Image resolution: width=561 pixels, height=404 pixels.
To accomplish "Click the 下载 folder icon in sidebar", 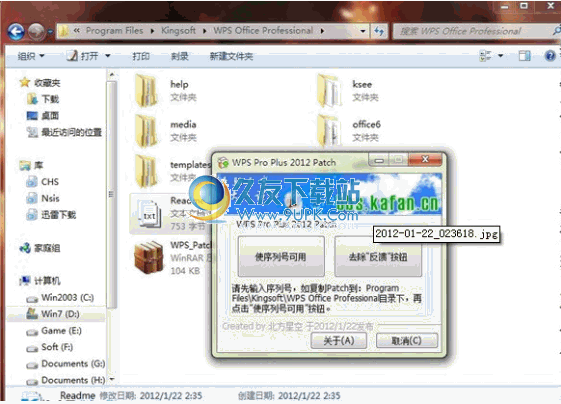I will (32, 99).
